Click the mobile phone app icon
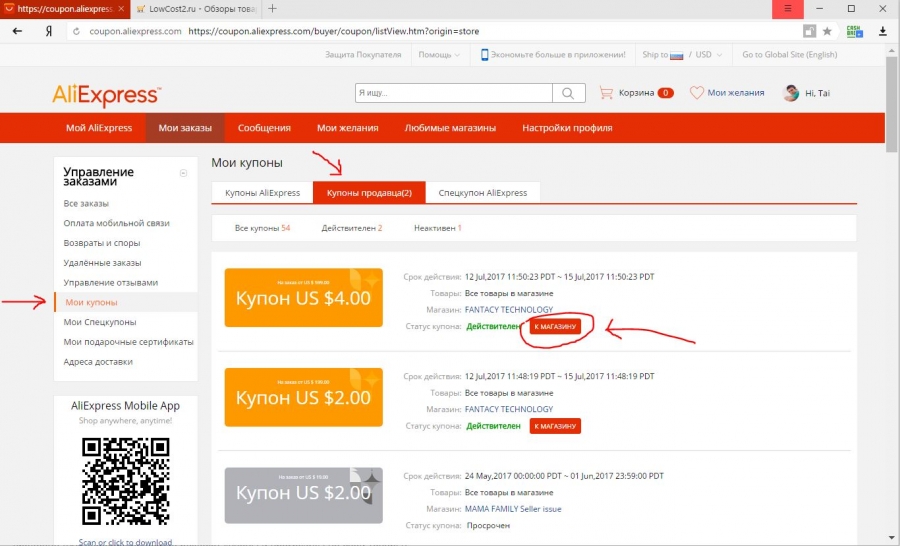The width and height of the screenshot is (900, 546). pos(484,55)
